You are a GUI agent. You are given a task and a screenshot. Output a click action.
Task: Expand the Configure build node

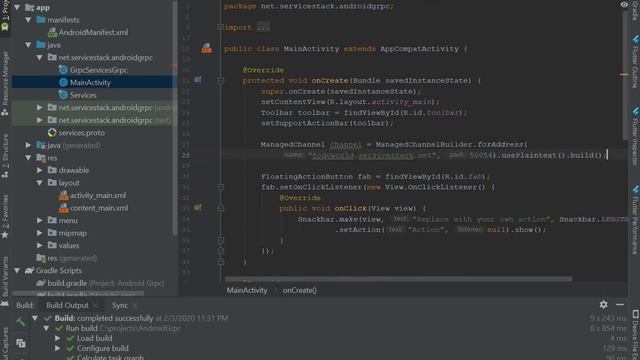point(58,348)
